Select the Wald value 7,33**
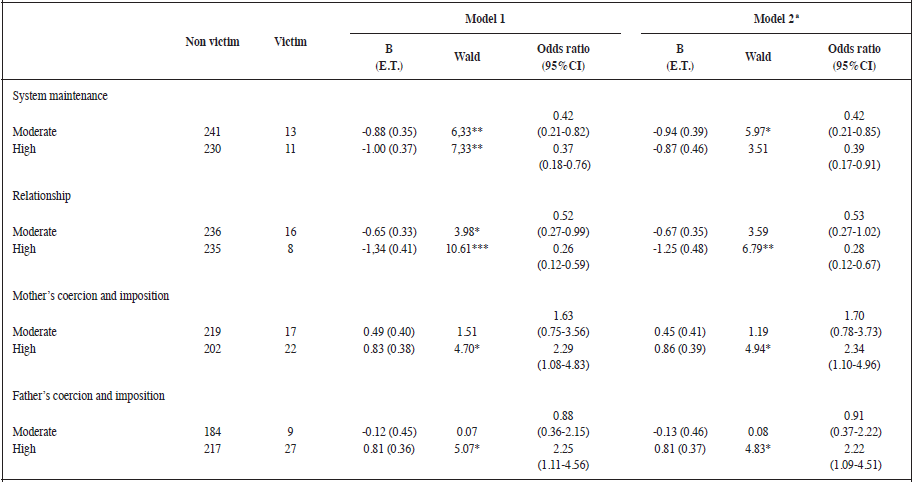The image size is (914, 482). click(x=467, y=149)
